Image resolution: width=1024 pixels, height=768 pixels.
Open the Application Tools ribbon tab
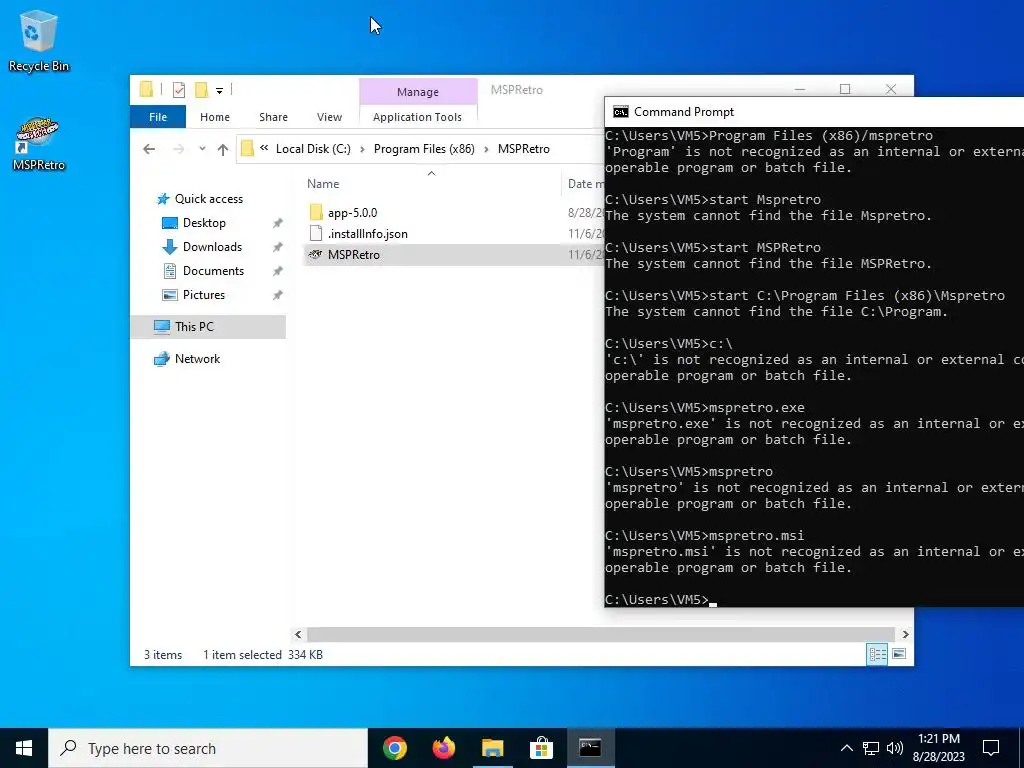coord(417,117)
